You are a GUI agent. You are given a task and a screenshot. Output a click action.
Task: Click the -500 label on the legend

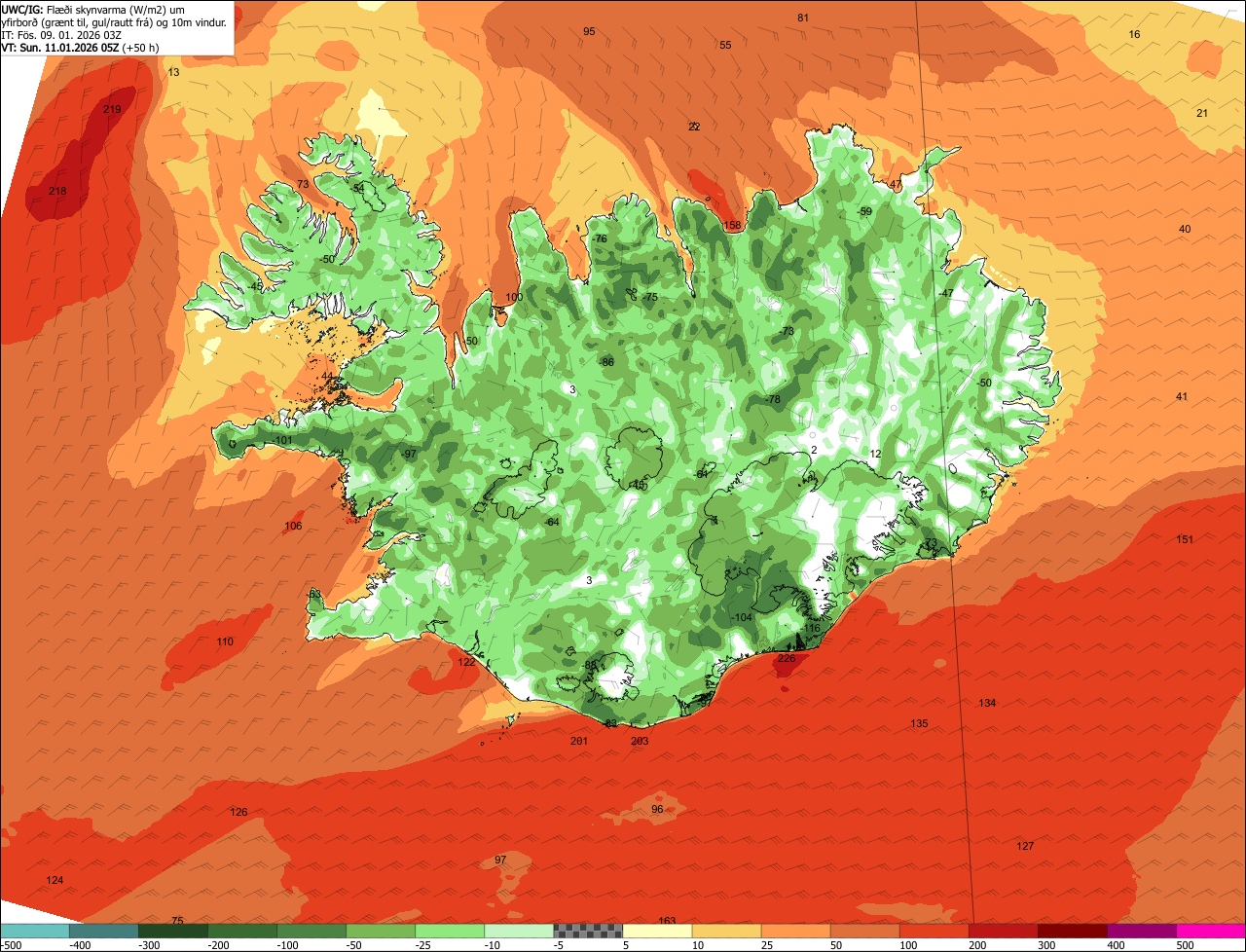(11, 945)
